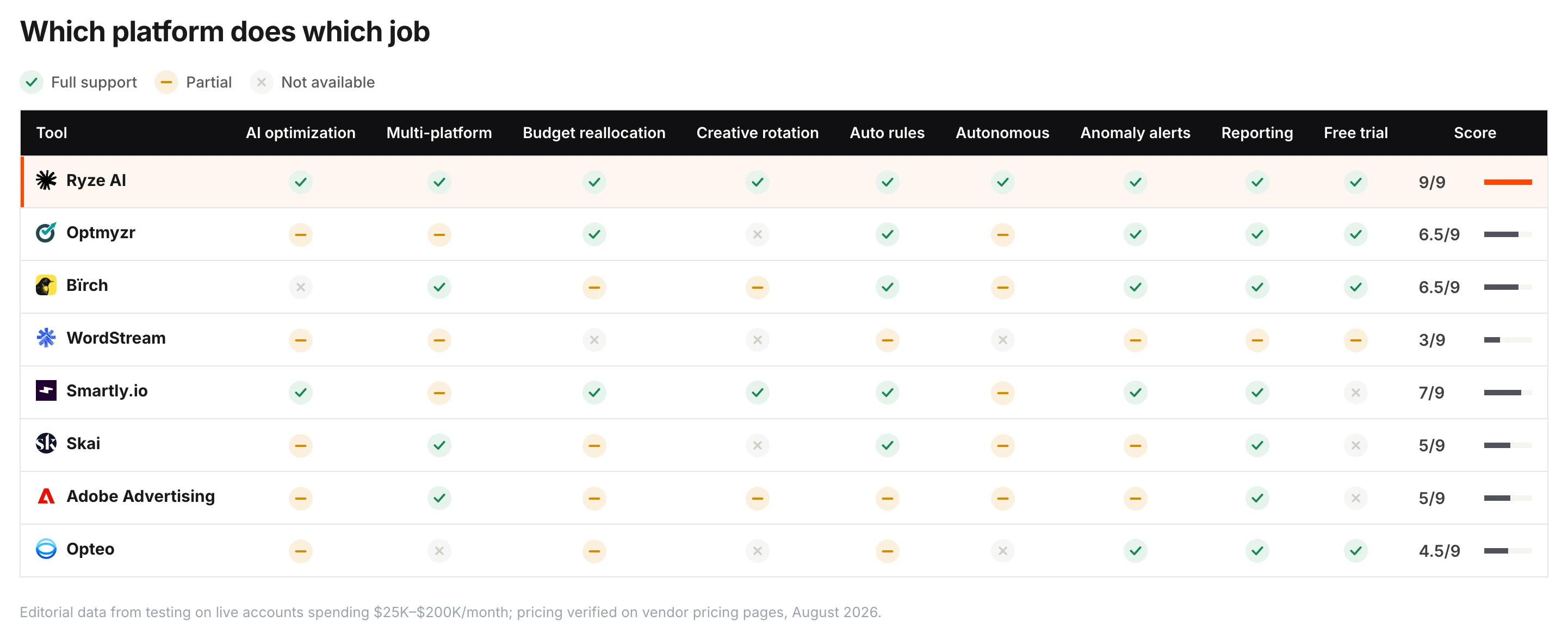Click the Full support legend check icon

[32, 82]
